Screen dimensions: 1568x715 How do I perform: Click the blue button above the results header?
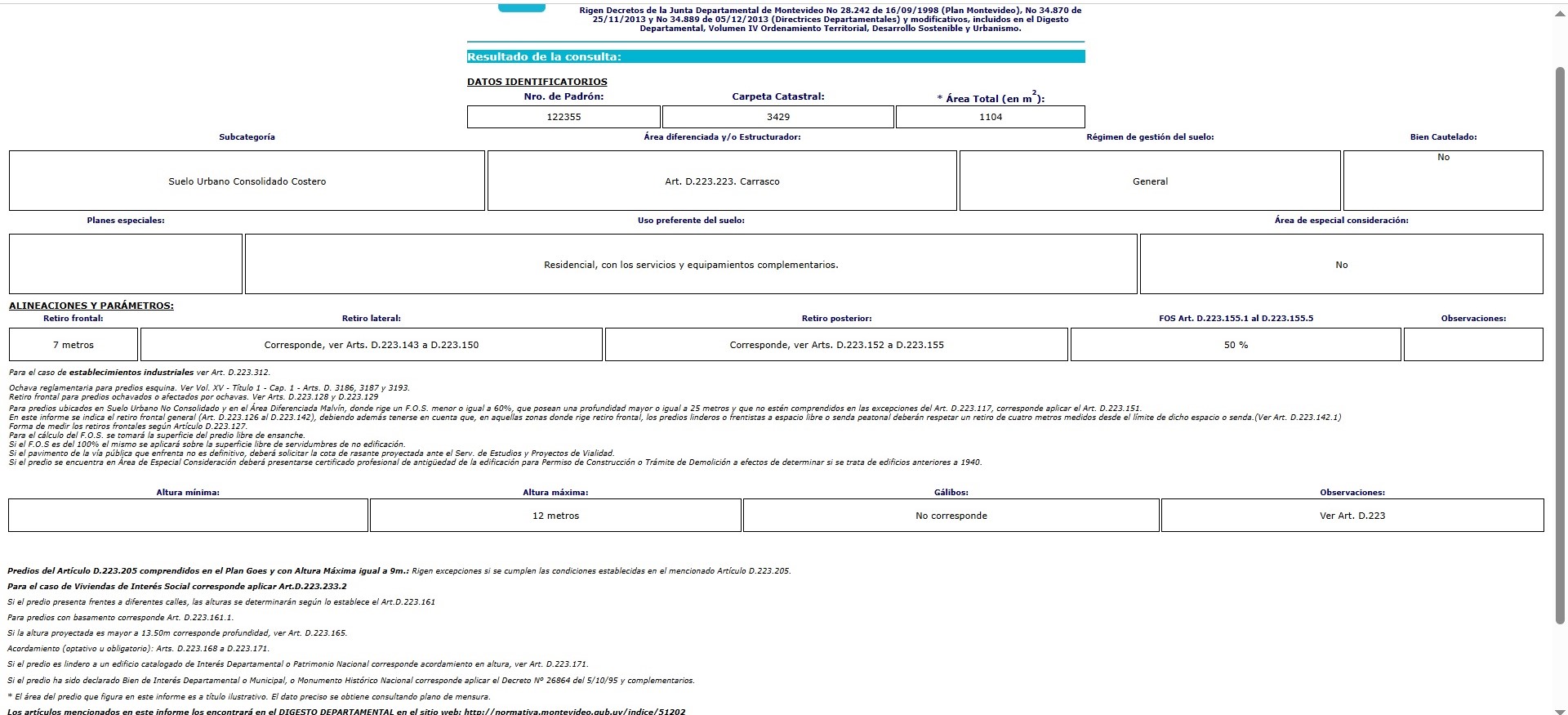coord(521,8)
